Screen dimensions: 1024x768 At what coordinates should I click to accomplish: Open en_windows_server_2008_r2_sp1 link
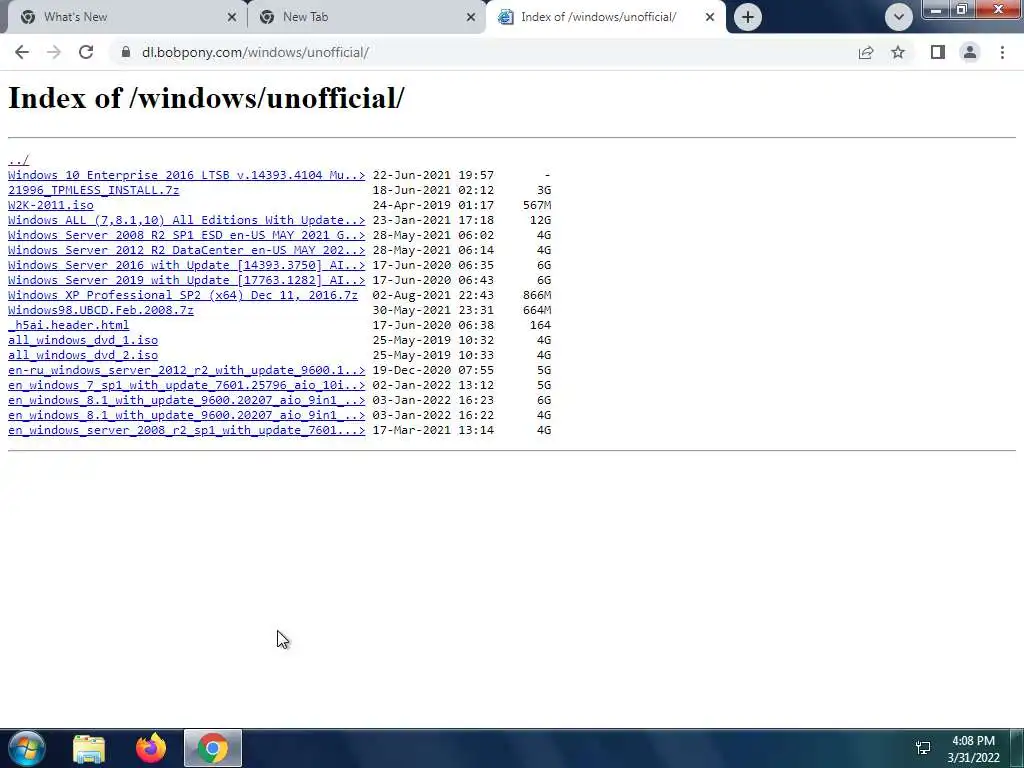(186, 430)
